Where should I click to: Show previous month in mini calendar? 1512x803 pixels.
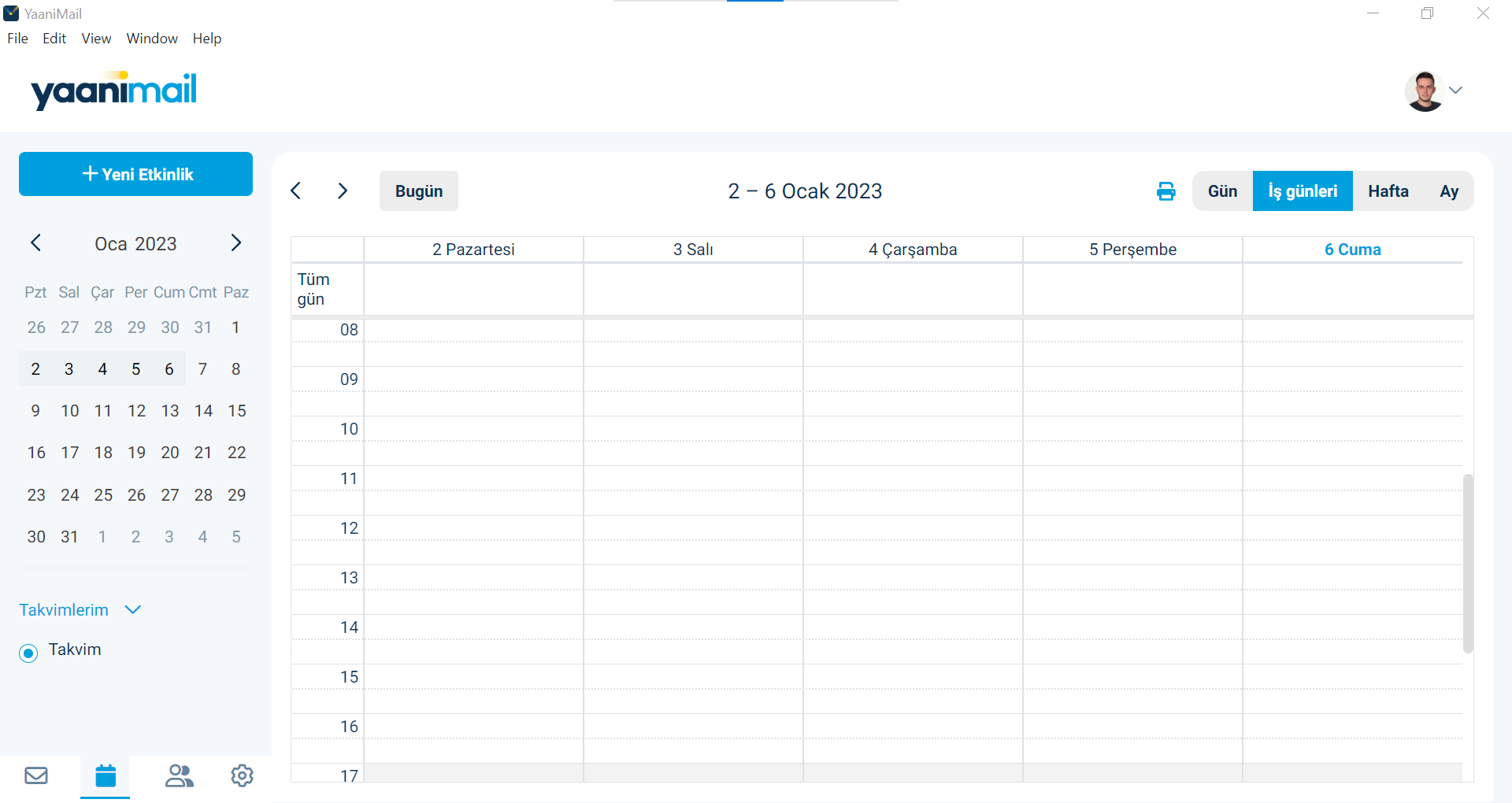point(35,242)
